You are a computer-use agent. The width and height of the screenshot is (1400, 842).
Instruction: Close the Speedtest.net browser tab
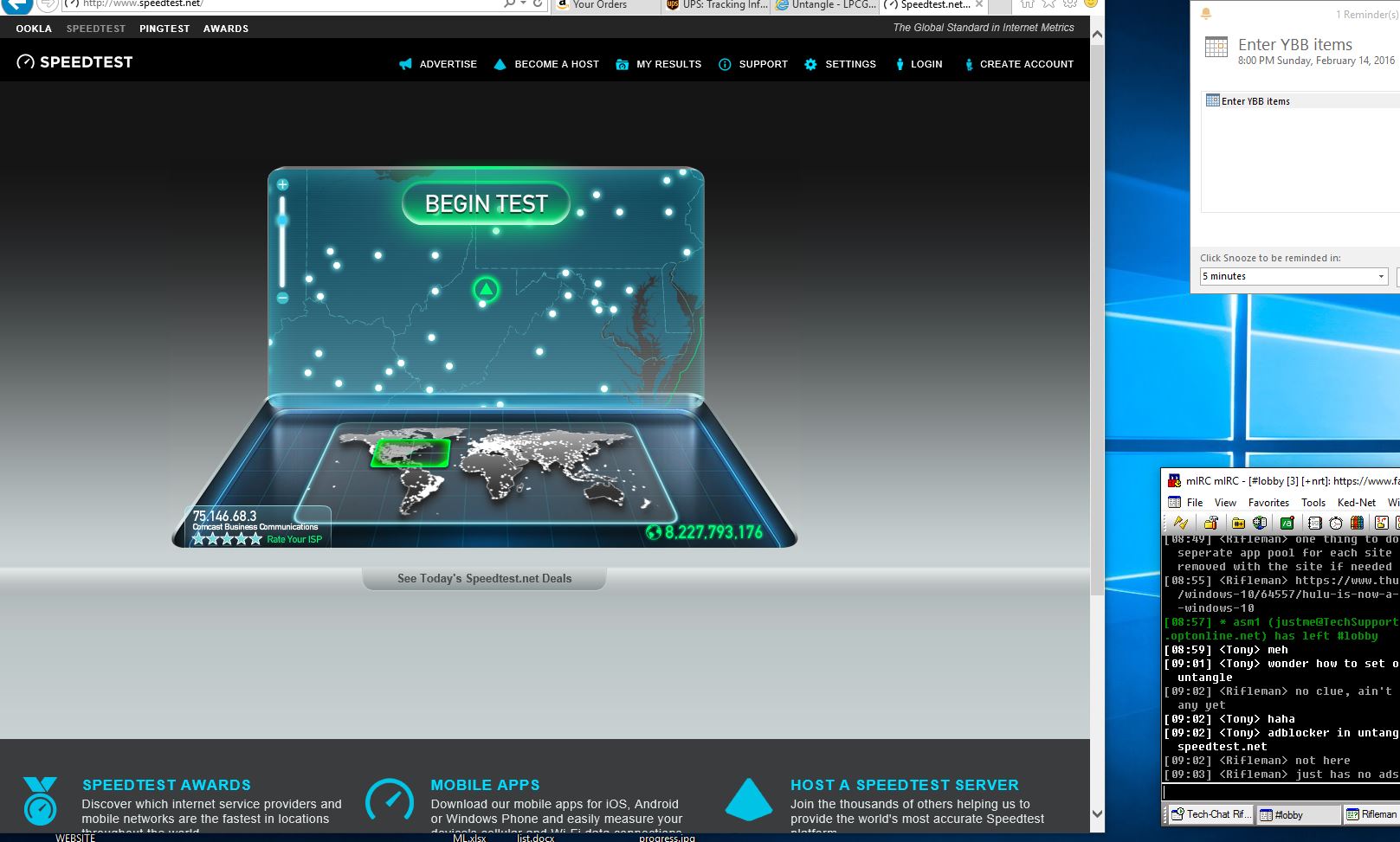[x=979, y=4]
